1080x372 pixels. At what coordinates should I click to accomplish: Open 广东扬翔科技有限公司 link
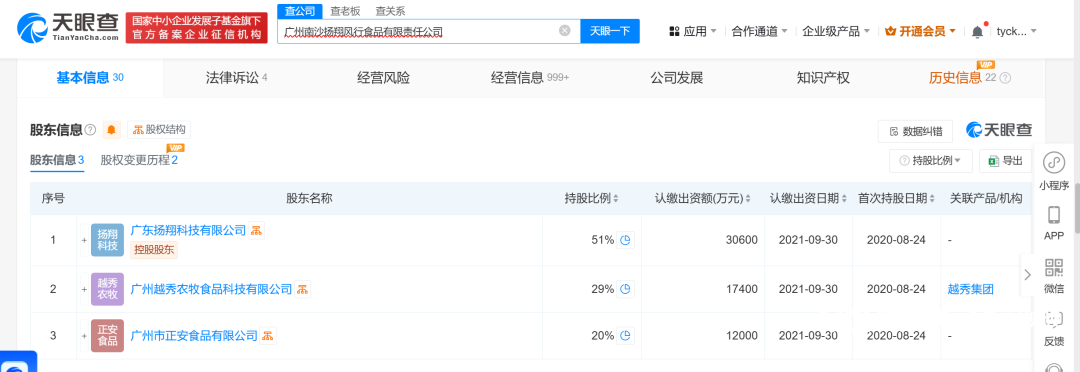188,231
